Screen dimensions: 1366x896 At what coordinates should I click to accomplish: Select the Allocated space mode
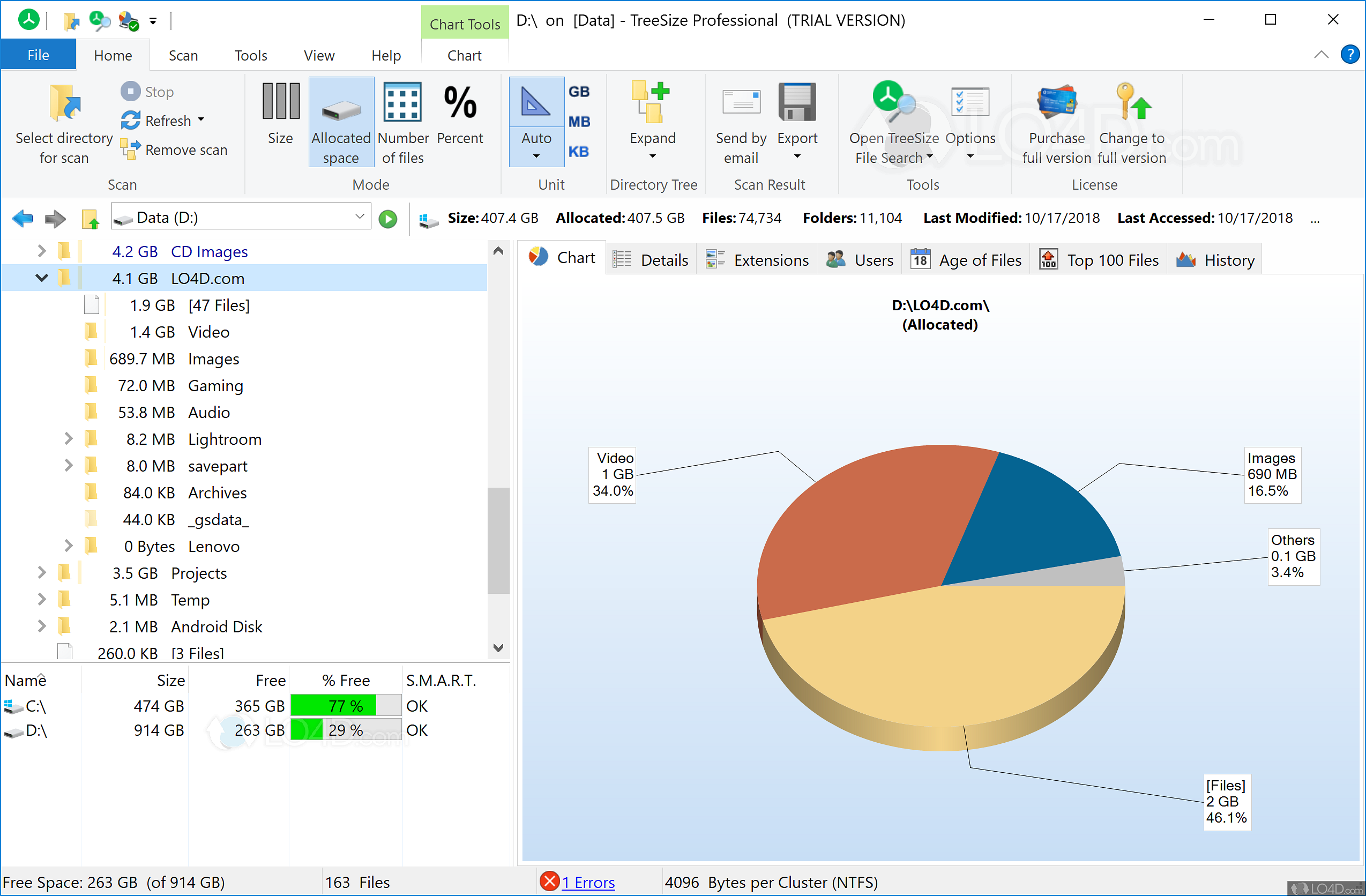(x=340, y=122)
